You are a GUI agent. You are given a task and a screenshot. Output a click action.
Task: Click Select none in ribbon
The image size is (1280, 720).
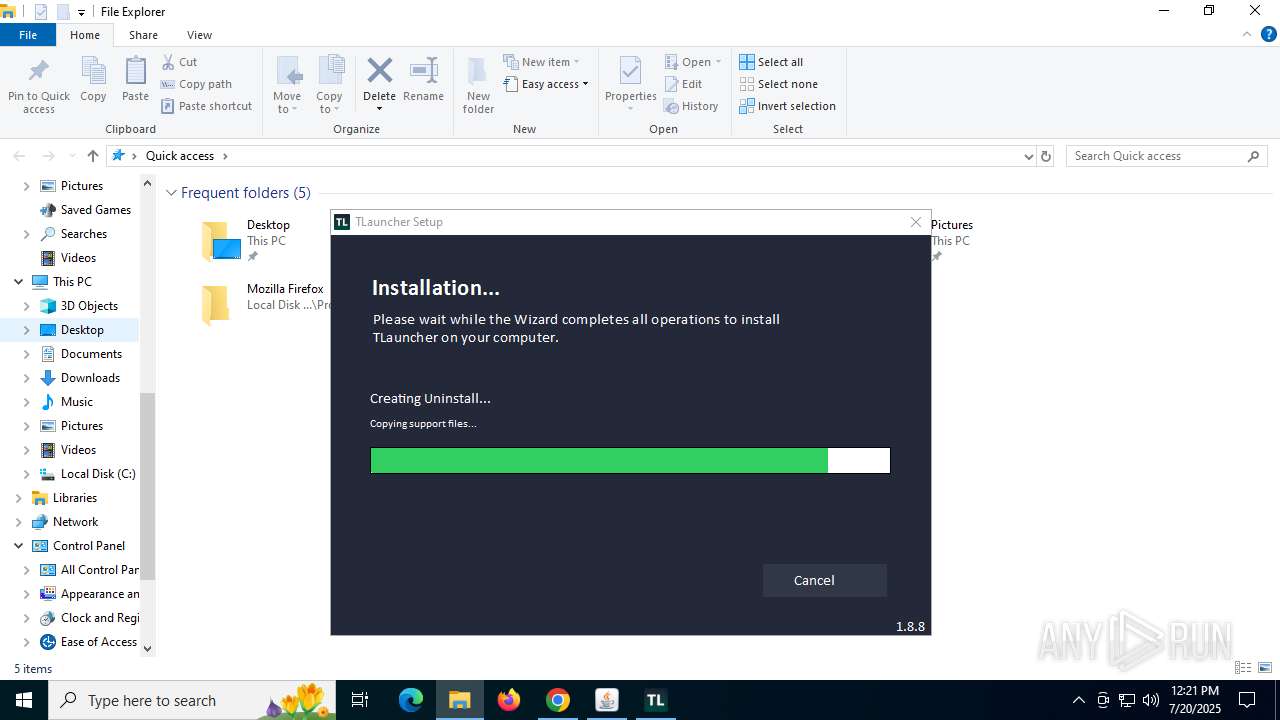point(779,84)
